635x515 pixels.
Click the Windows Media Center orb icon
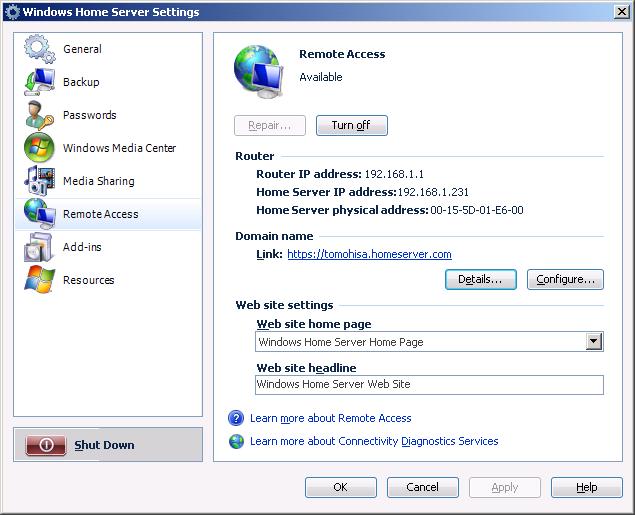pos(39,147)
